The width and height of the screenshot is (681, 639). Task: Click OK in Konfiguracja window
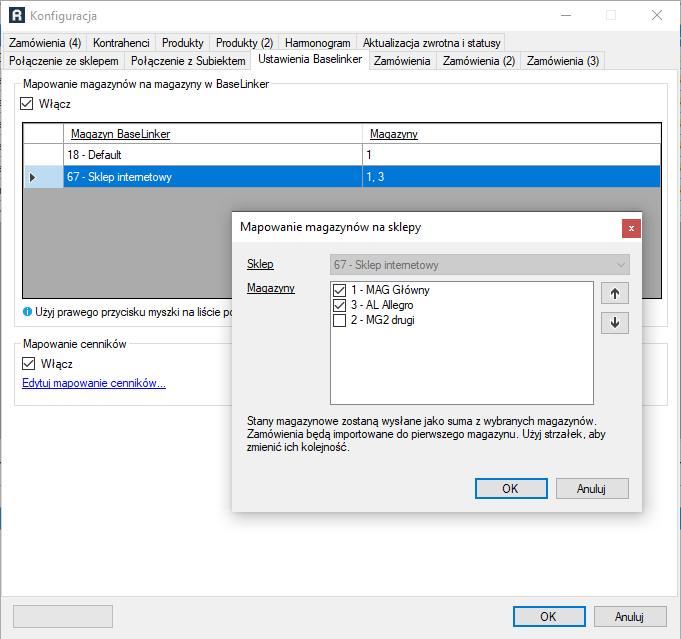[549, 616]
